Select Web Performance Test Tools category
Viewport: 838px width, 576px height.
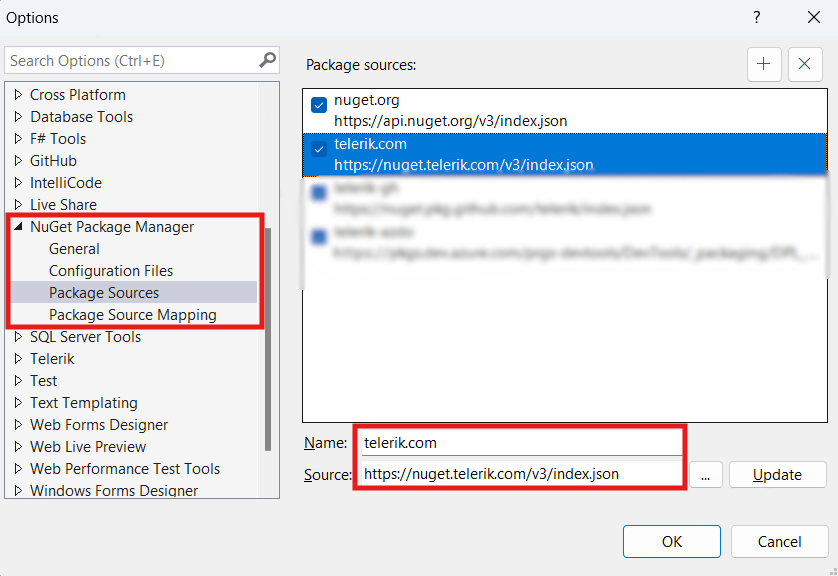125,469
